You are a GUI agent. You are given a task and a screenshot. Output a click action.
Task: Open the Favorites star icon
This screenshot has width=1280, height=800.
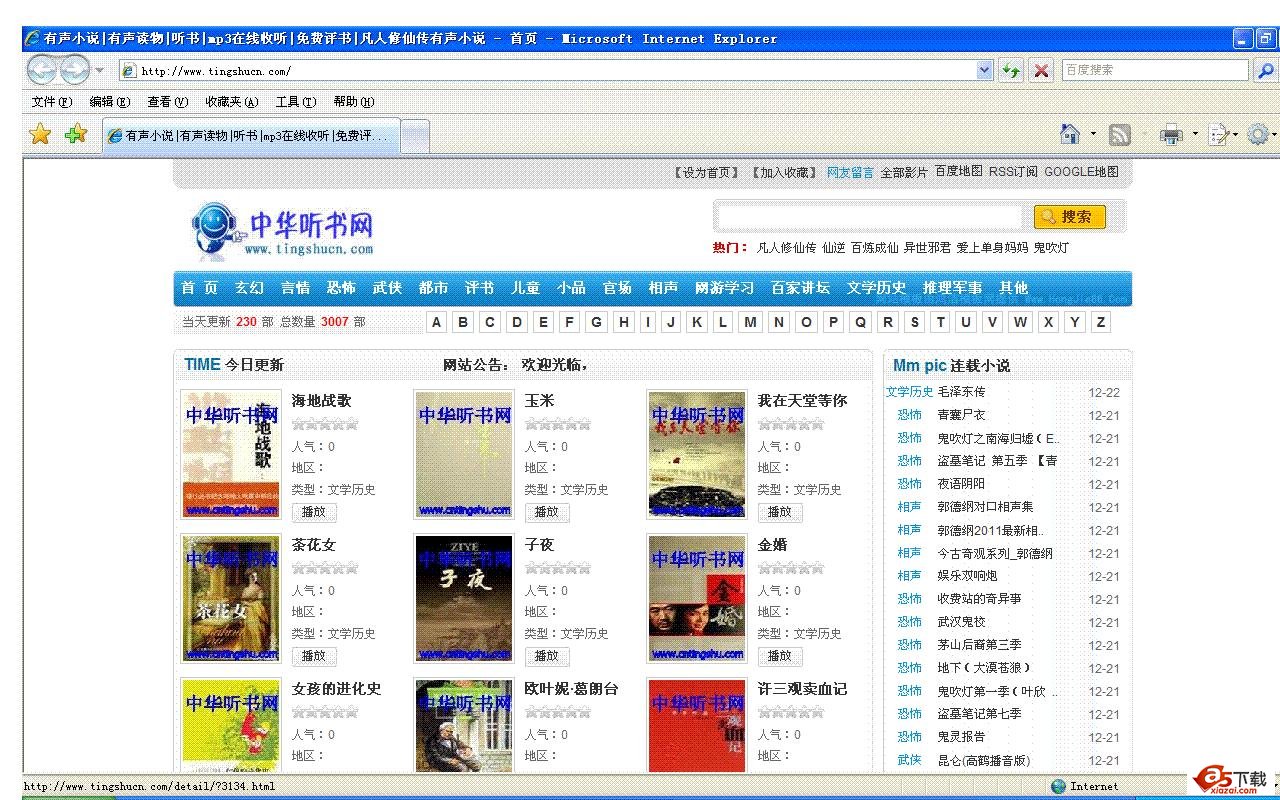coord(40,134)
